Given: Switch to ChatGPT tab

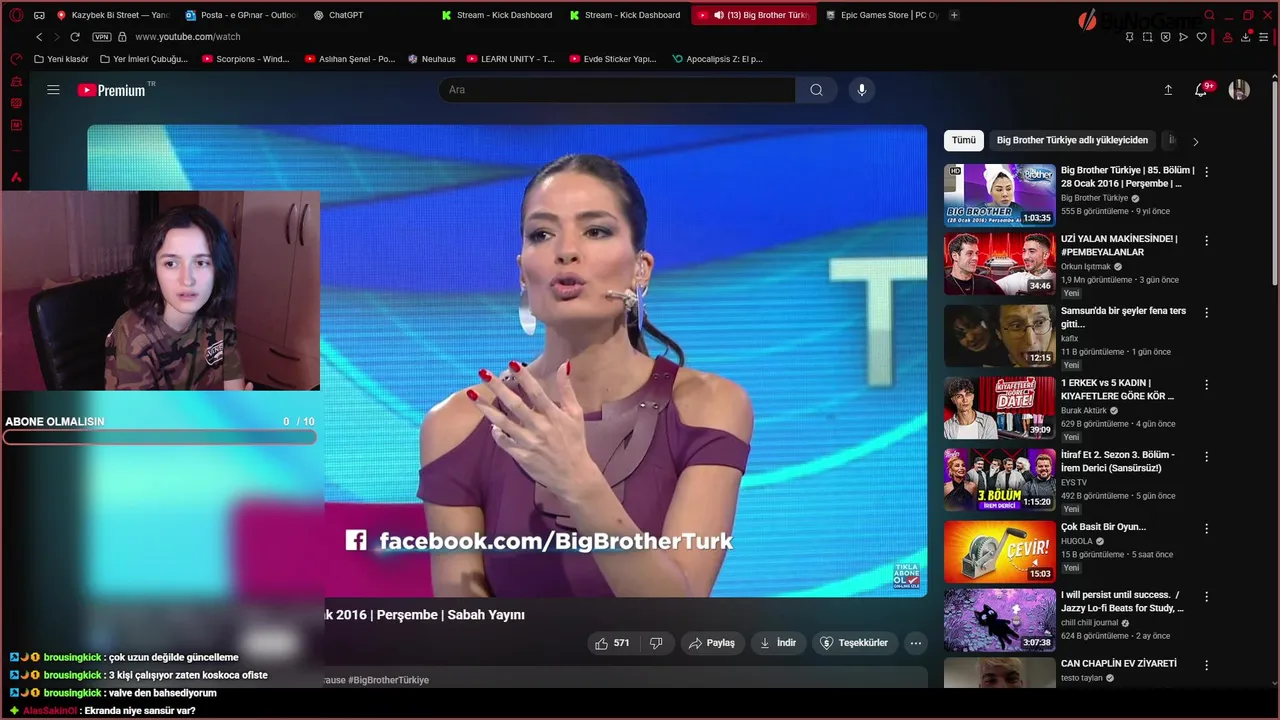Looking at the screenshot, I should click(x=368, y=15).
